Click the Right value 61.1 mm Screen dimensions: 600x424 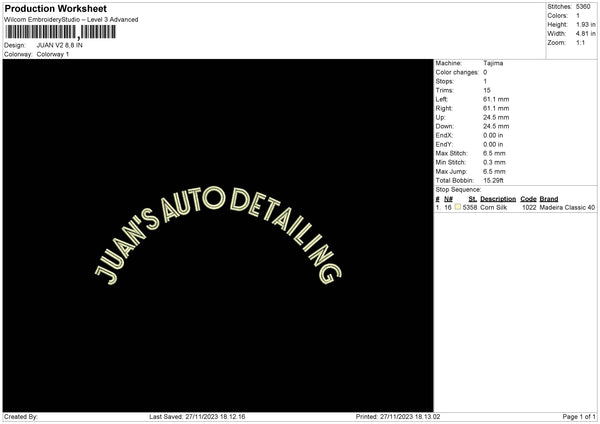[x=496, y=108]
